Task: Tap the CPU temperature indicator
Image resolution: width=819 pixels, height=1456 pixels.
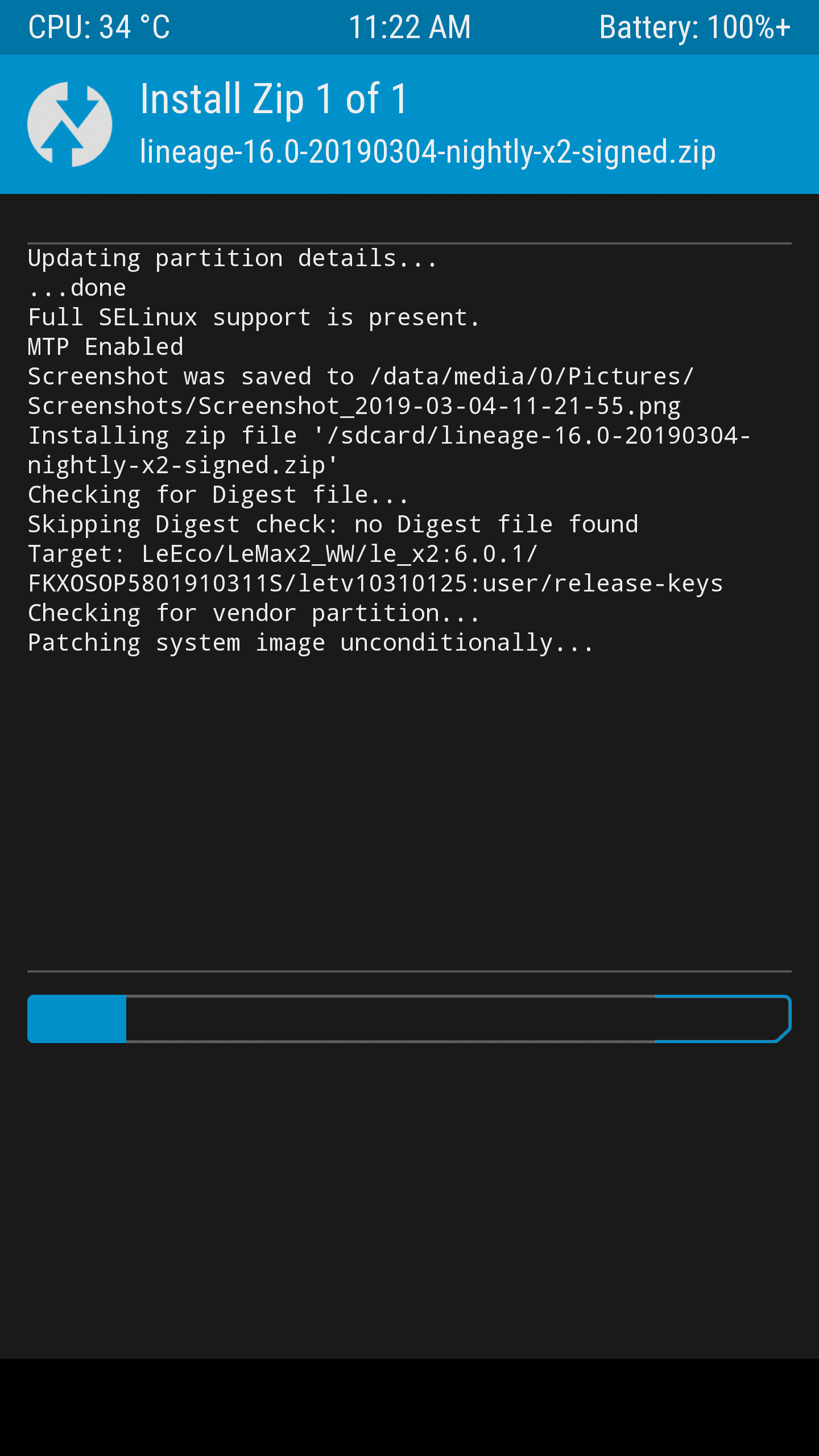Action: (99, 27)
